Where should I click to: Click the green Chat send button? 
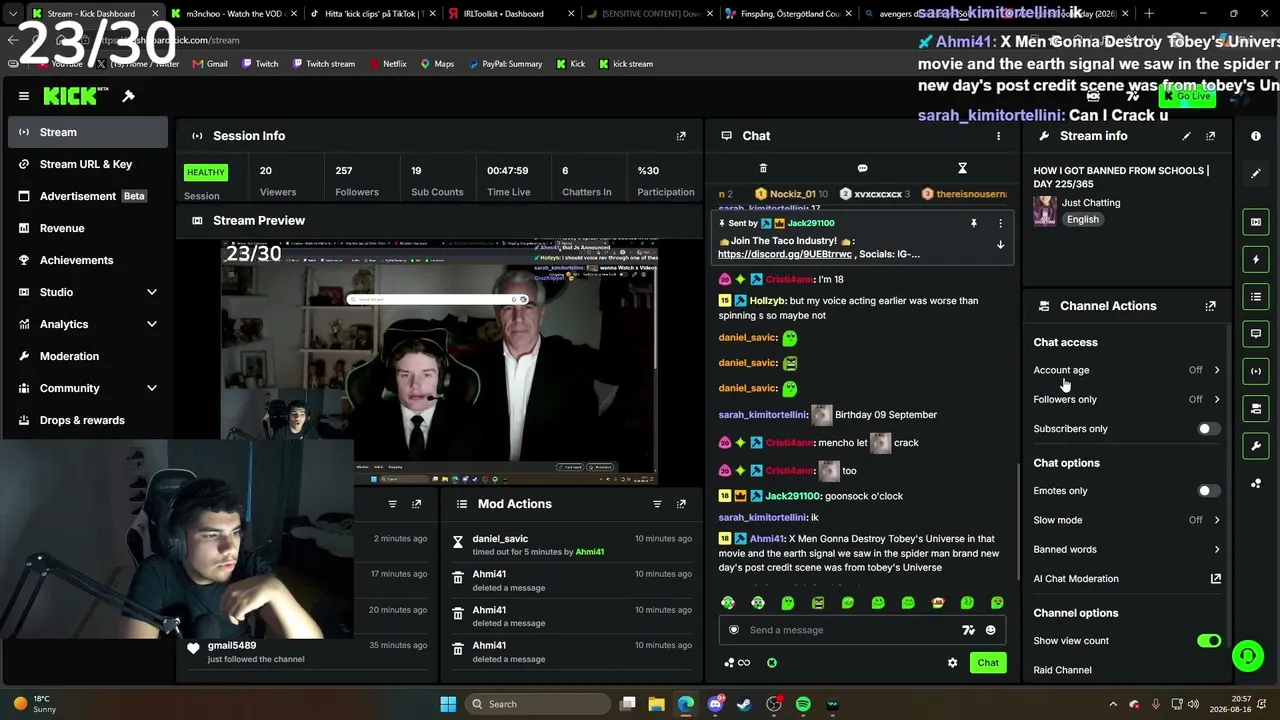(988, 663)
